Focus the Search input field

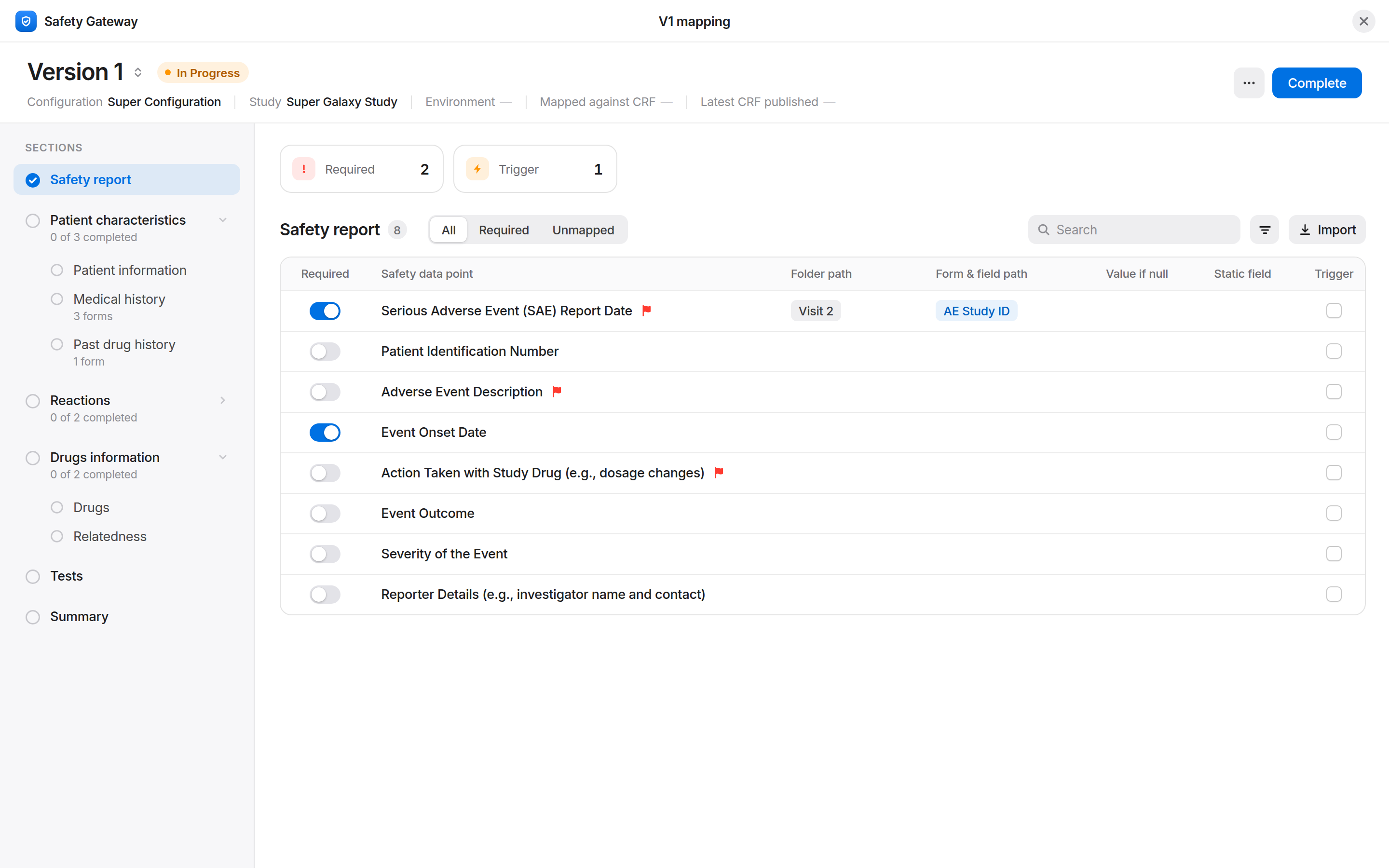(x=1133, y=230)
